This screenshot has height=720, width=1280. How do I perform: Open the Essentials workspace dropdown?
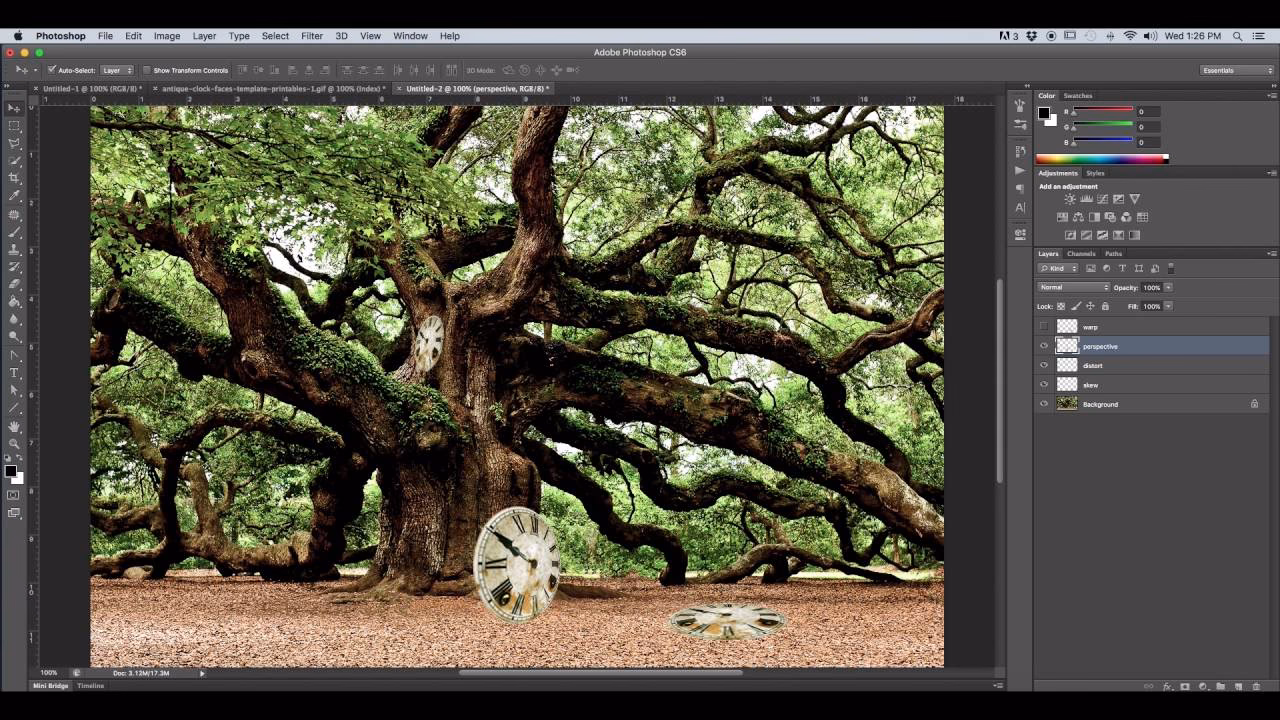point(1237,70)
